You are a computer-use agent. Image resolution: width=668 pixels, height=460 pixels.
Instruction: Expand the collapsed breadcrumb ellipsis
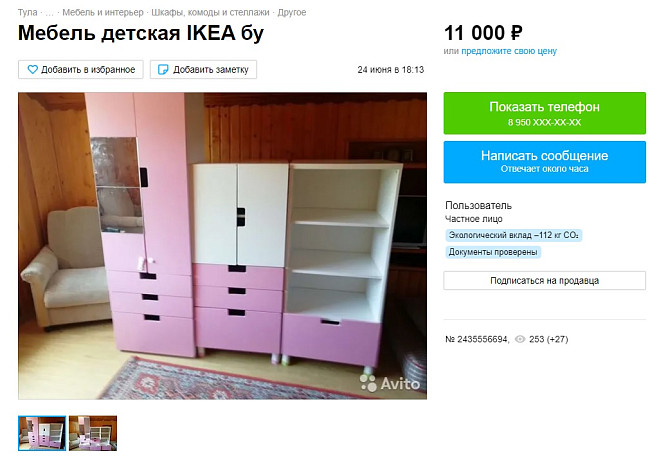tap(49, 13)
